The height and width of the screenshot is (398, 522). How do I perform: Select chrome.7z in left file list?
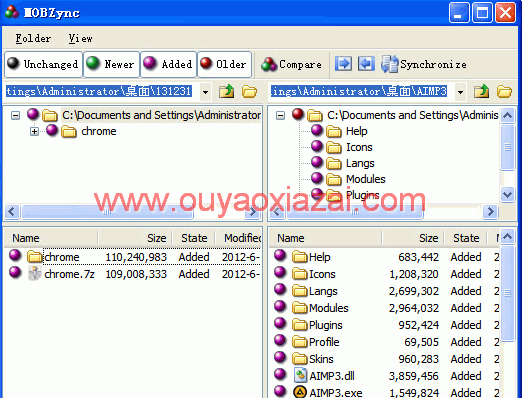(69, 274)
